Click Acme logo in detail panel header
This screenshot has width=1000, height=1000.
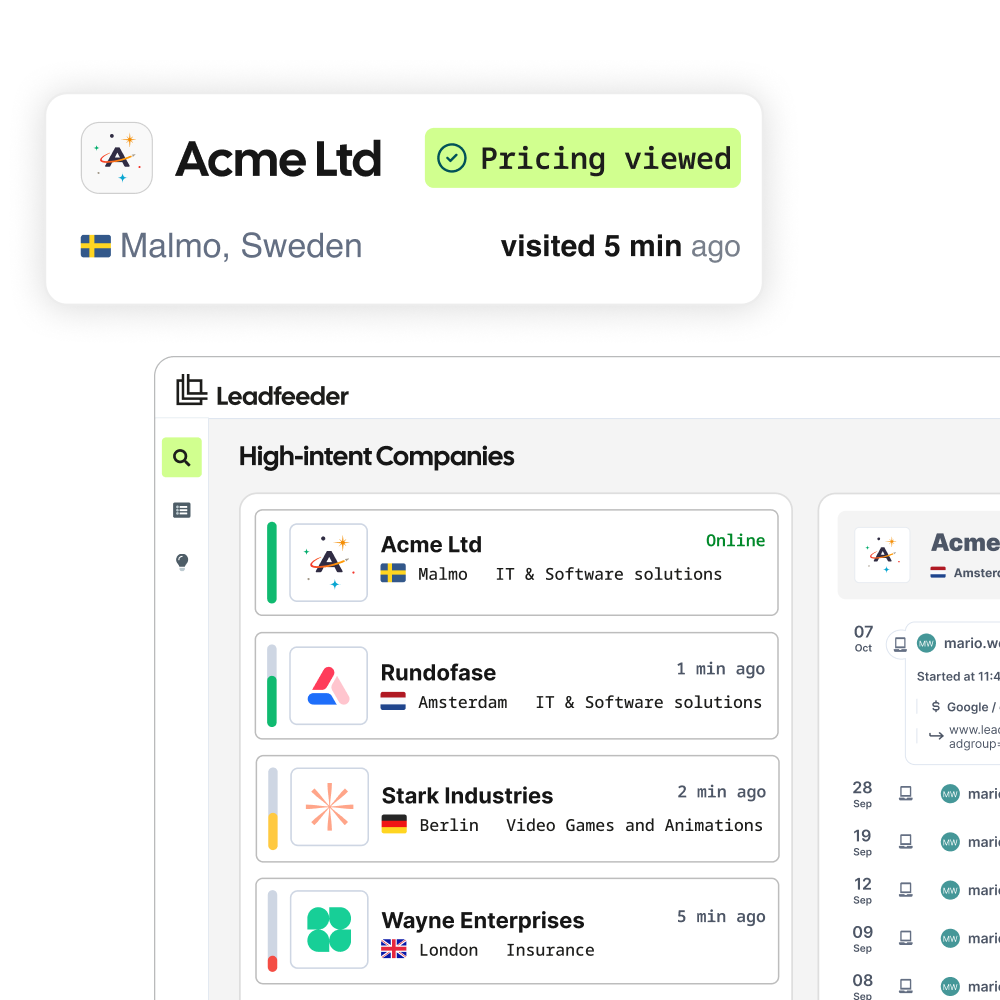pos(882,555)
